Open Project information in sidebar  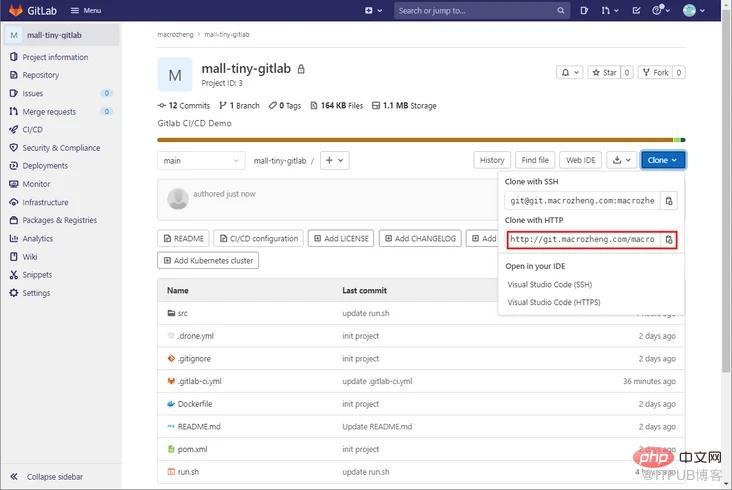[x=55, y=57]
